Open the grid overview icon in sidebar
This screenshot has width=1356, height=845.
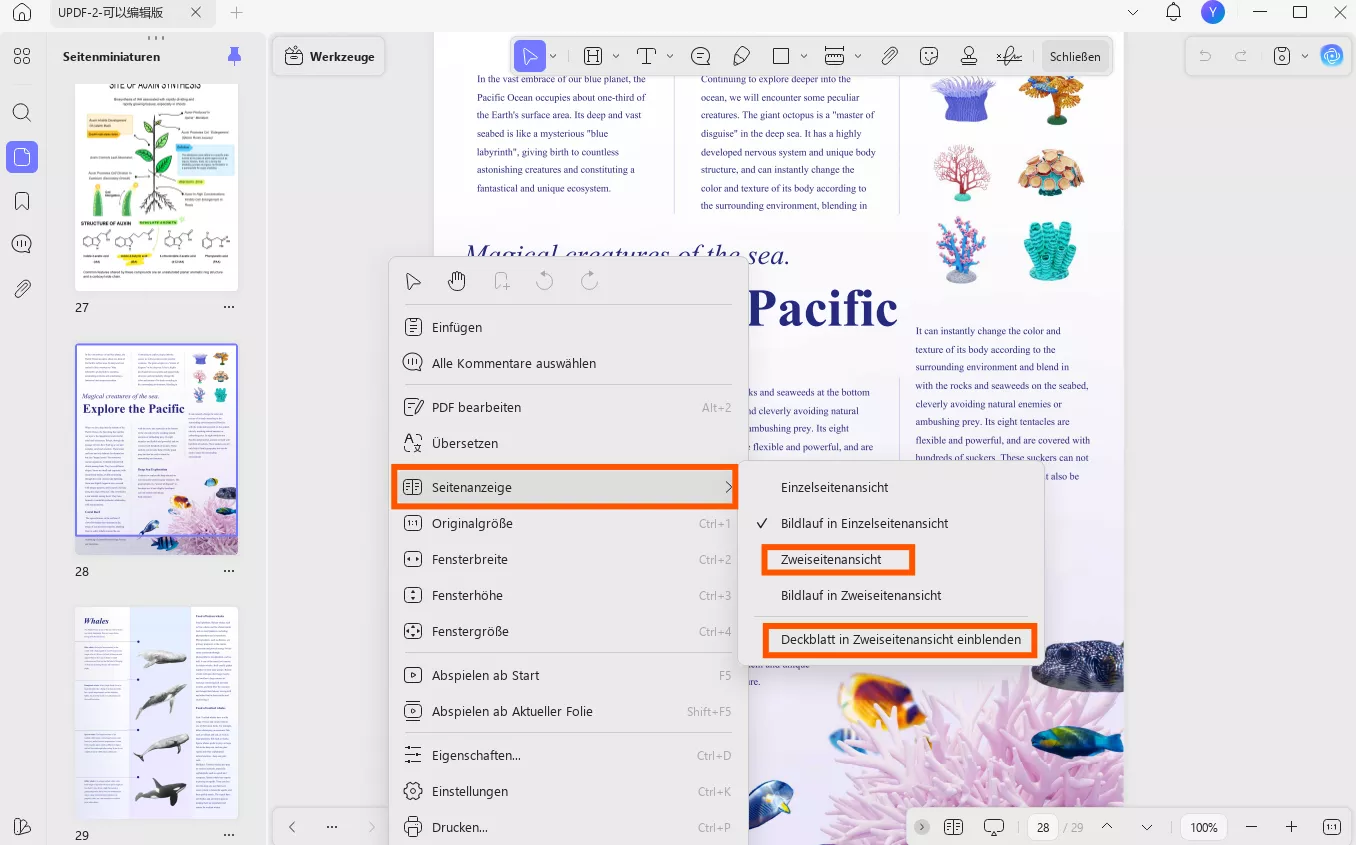pyautogui.click(x=22, y=56)
